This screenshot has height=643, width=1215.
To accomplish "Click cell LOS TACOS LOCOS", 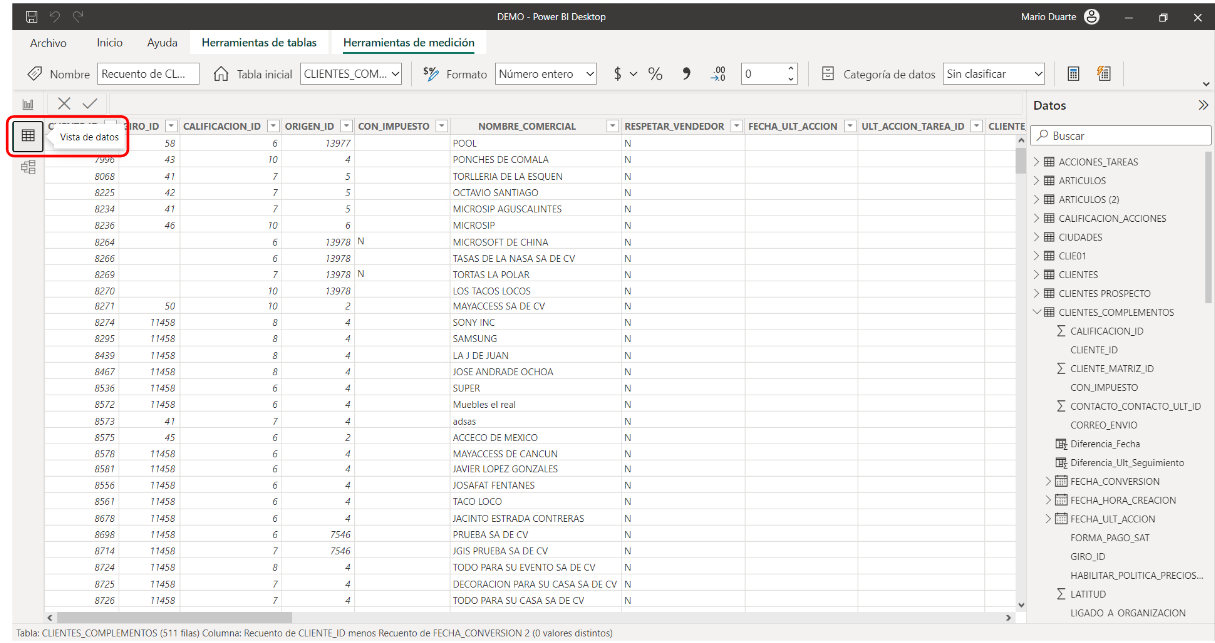I will [x=490, y=291].
